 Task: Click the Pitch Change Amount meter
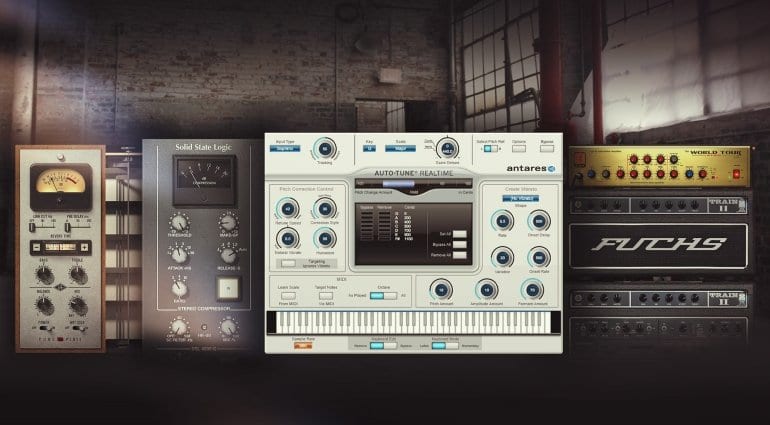413,183
